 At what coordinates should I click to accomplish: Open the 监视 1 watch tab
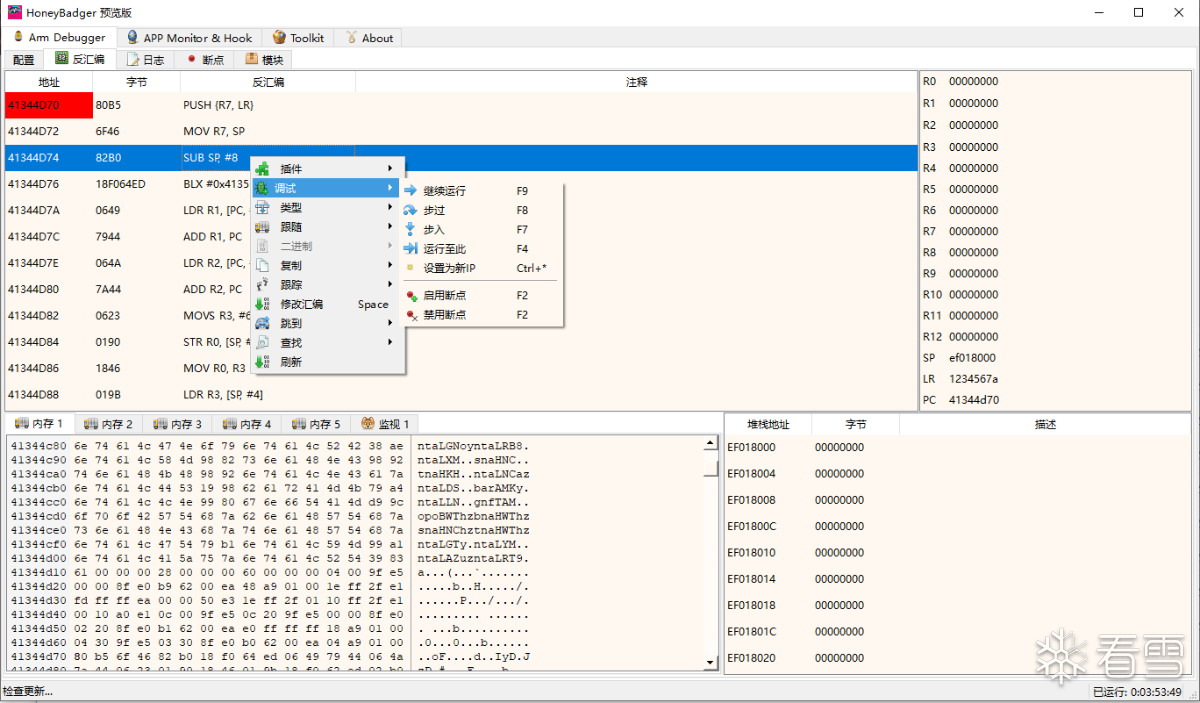pyautogui.click(x=385, y=424)
